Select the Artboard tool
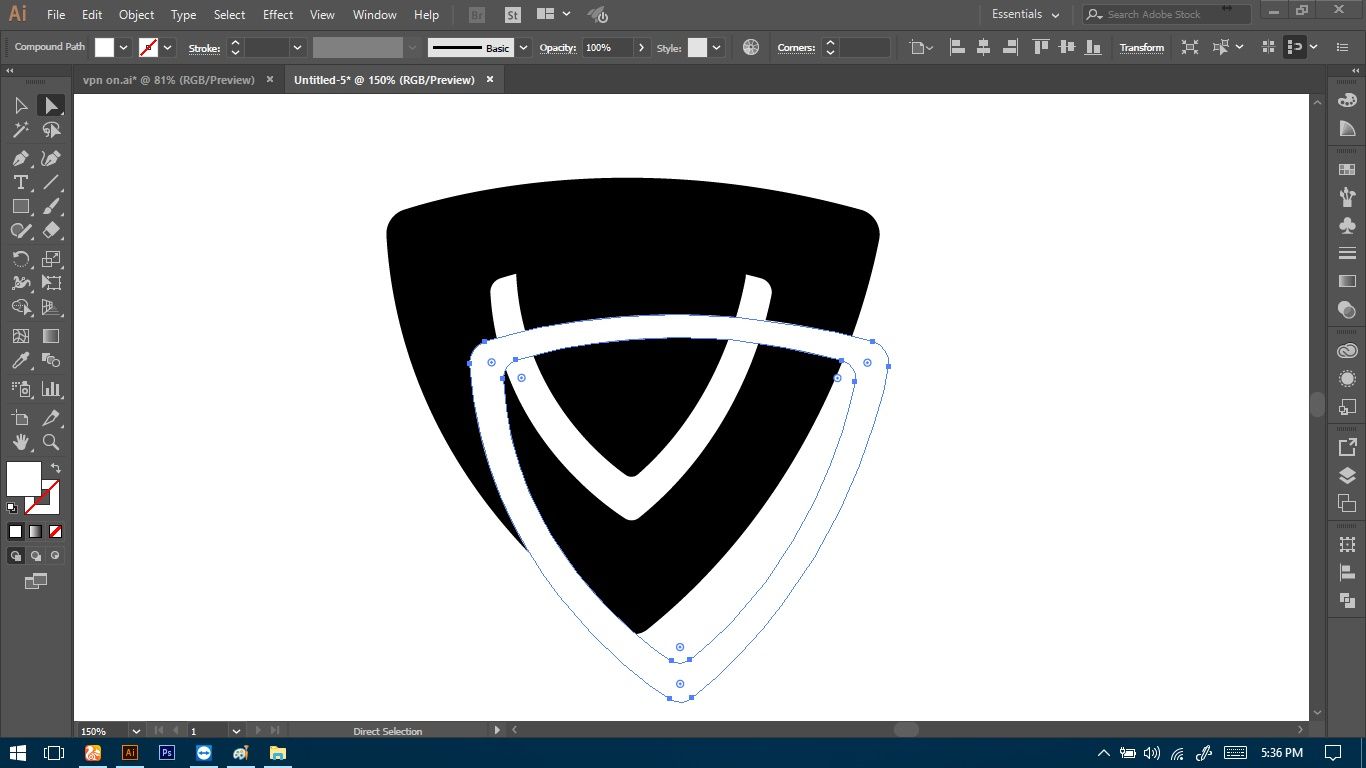 click(x=20, y=417)
